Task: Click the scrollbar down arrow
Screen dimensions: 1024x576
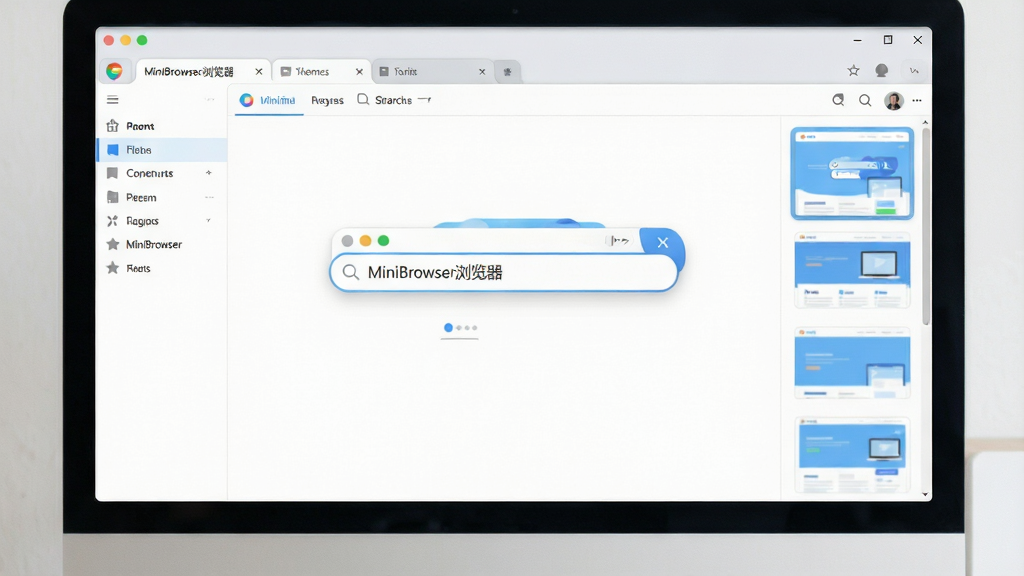Action: tap(925, 494)
